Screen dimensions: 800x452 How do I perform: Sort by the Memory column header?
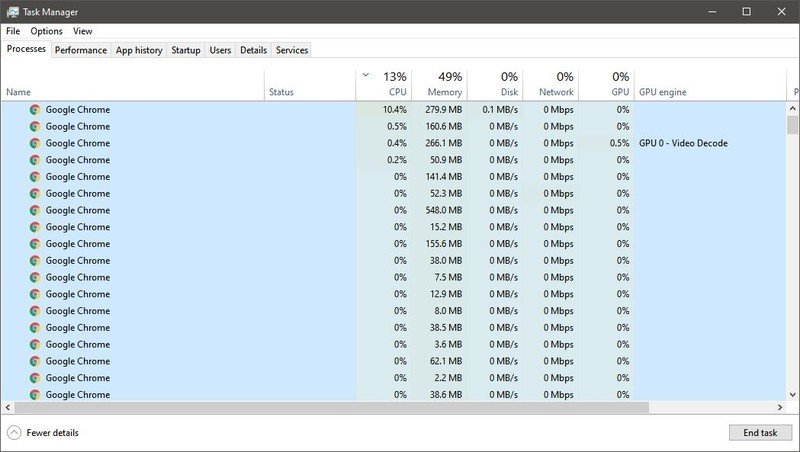point(439,85)
